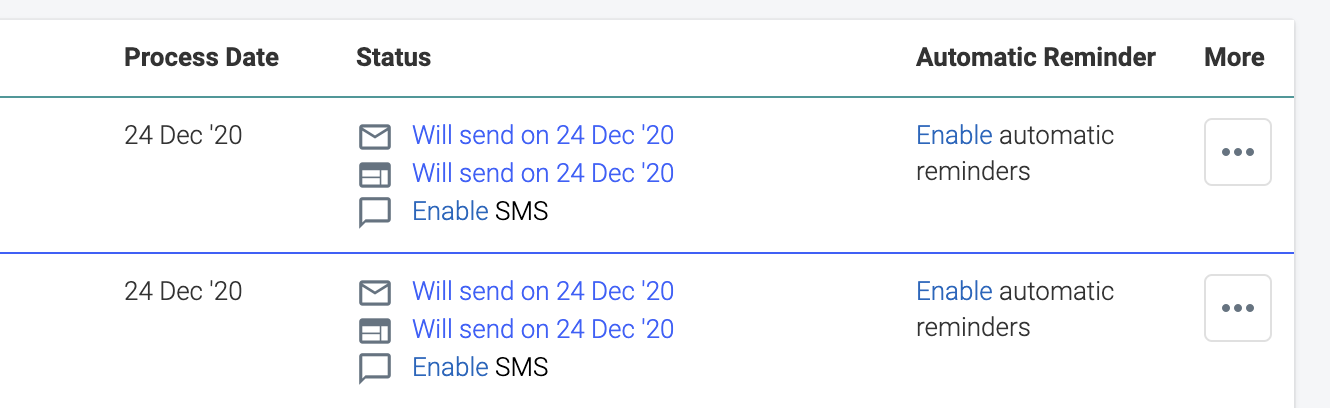Enable automatic reminders in first row
The height and width of the screenshot is (408, 1330).
(954, 135)
